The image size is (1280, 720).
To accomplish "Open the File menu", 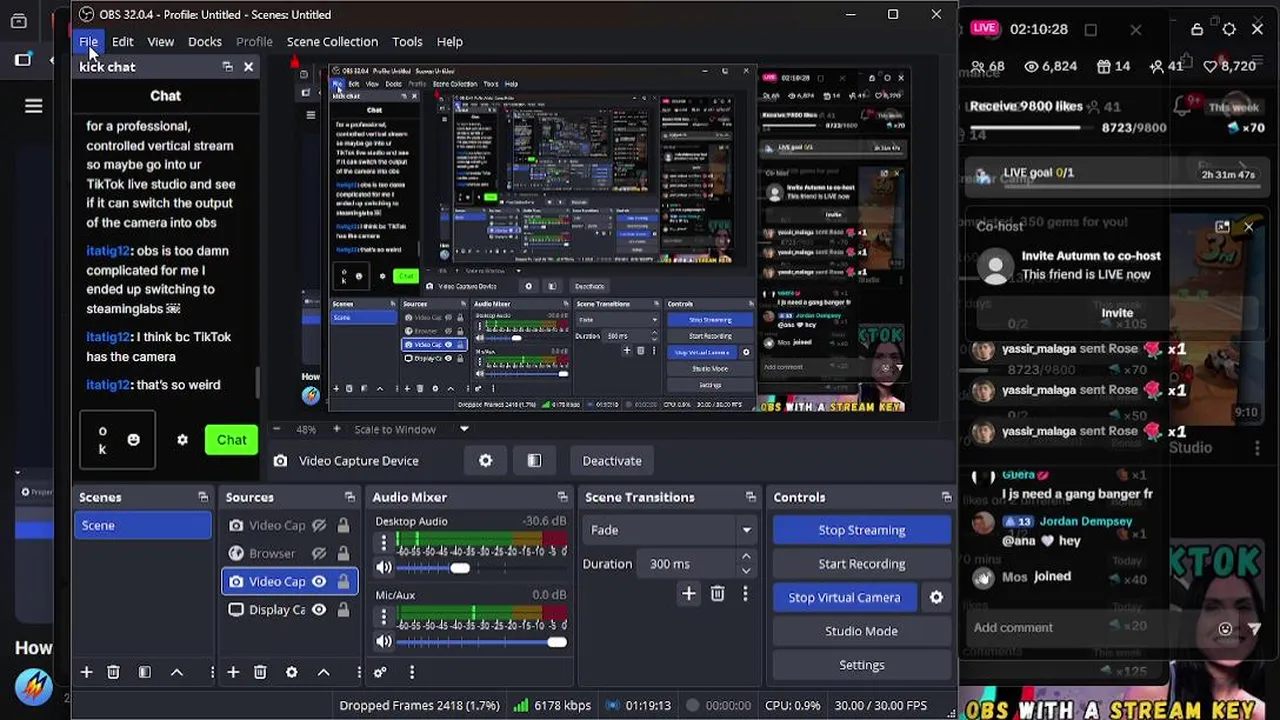I will [88, 42].
